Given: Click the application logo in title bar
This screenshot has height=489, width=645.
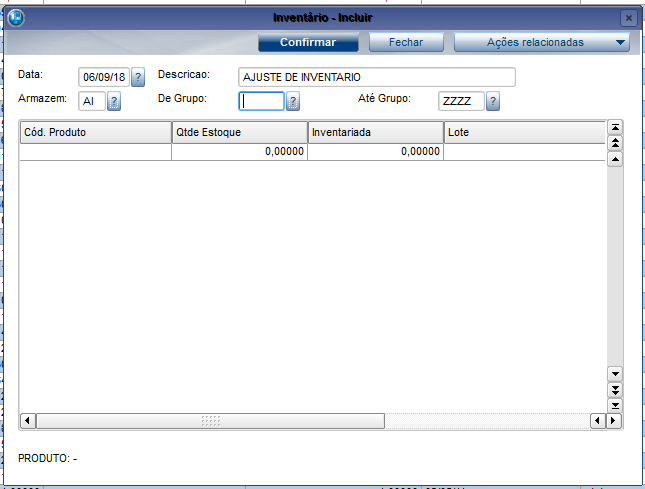Looking at the screenshot, I should point(16,18).
